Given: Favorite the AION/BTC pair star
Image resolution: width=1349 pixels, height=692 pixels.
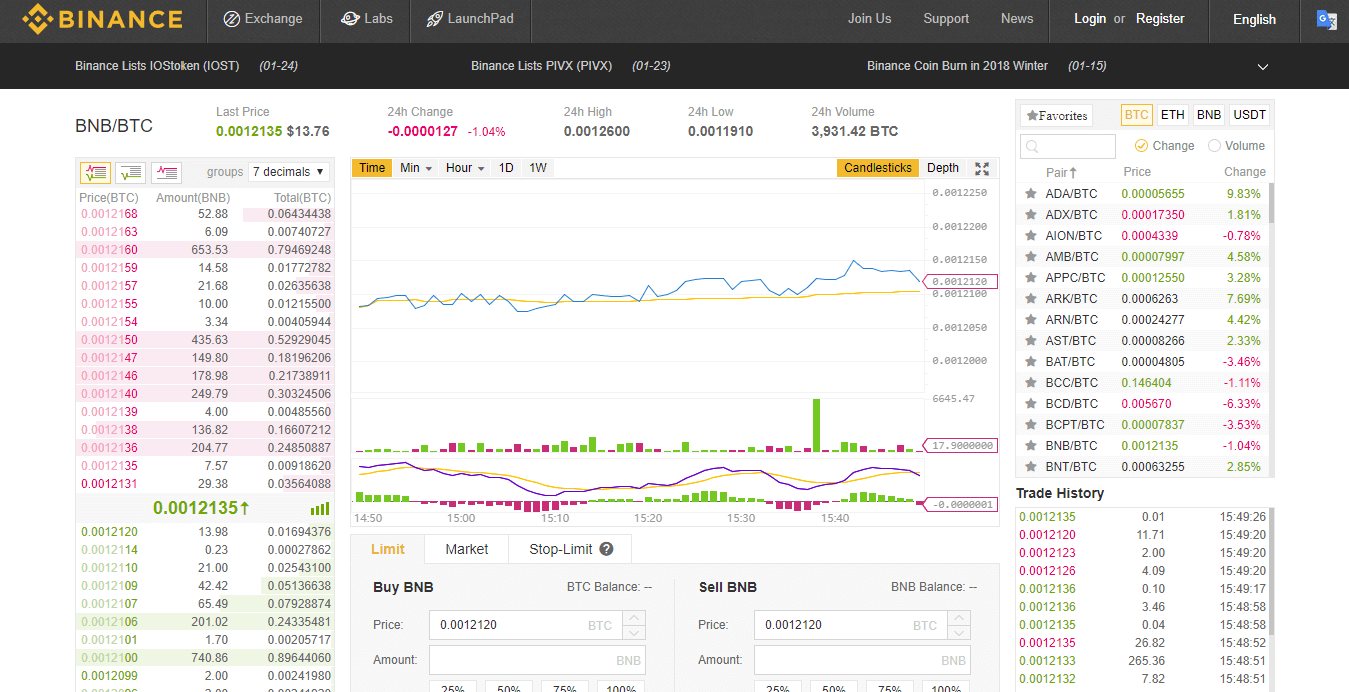Looking at the screenshot, I should (1030, 236).
